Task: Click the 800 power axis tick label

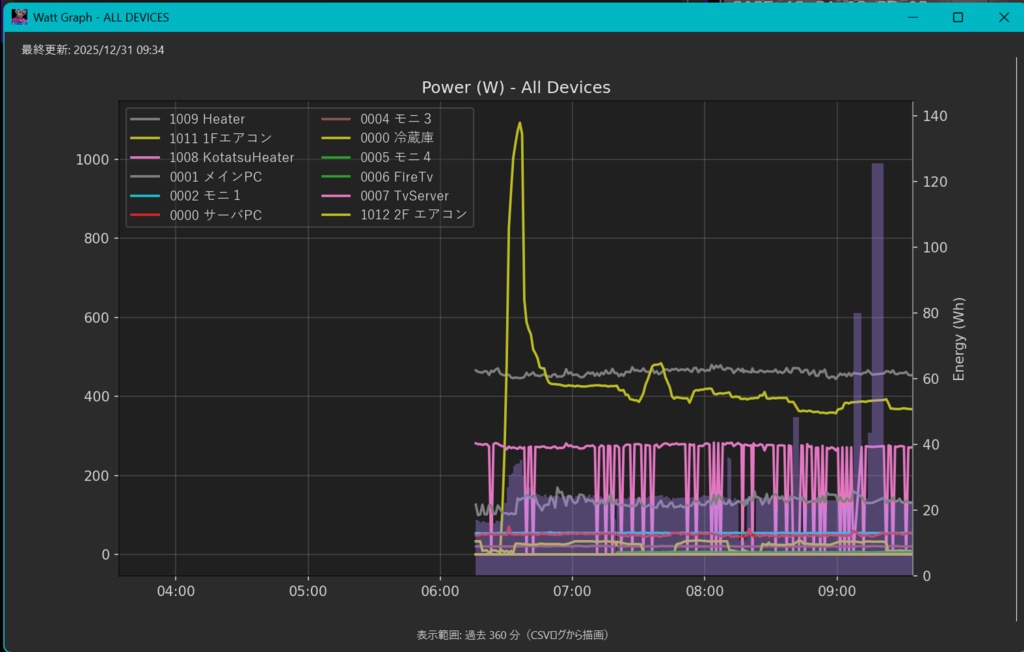Action: [x=97, y=238]
